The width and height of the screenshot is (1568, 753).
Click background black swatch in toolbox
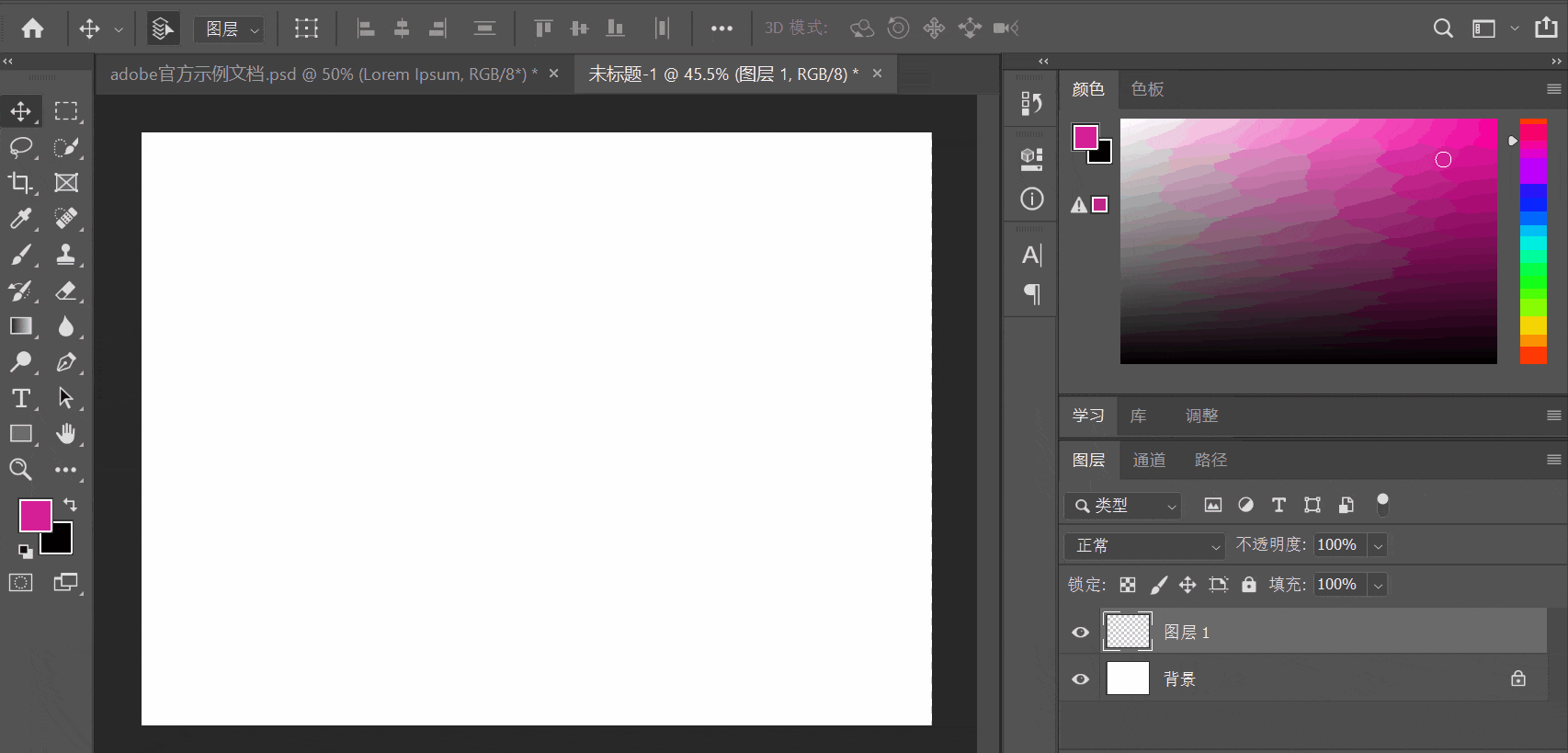[61, 542]
